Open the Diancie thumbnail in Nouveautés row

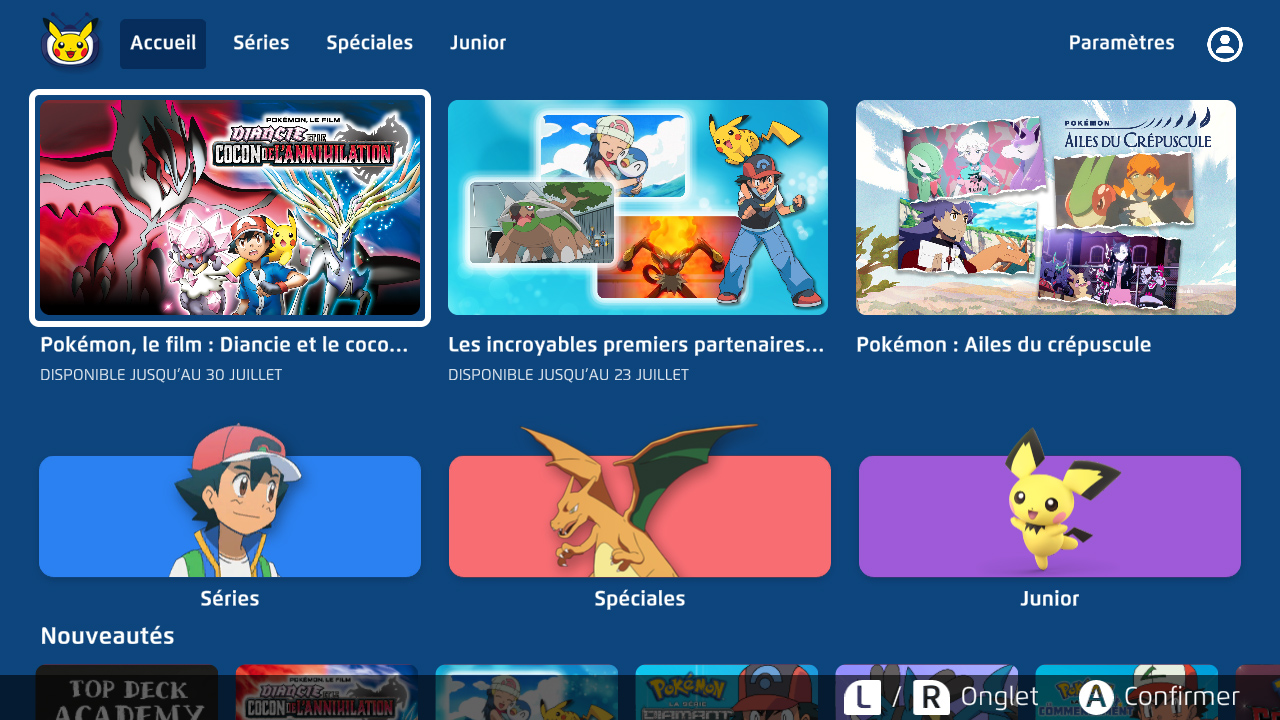pos(327,692)
